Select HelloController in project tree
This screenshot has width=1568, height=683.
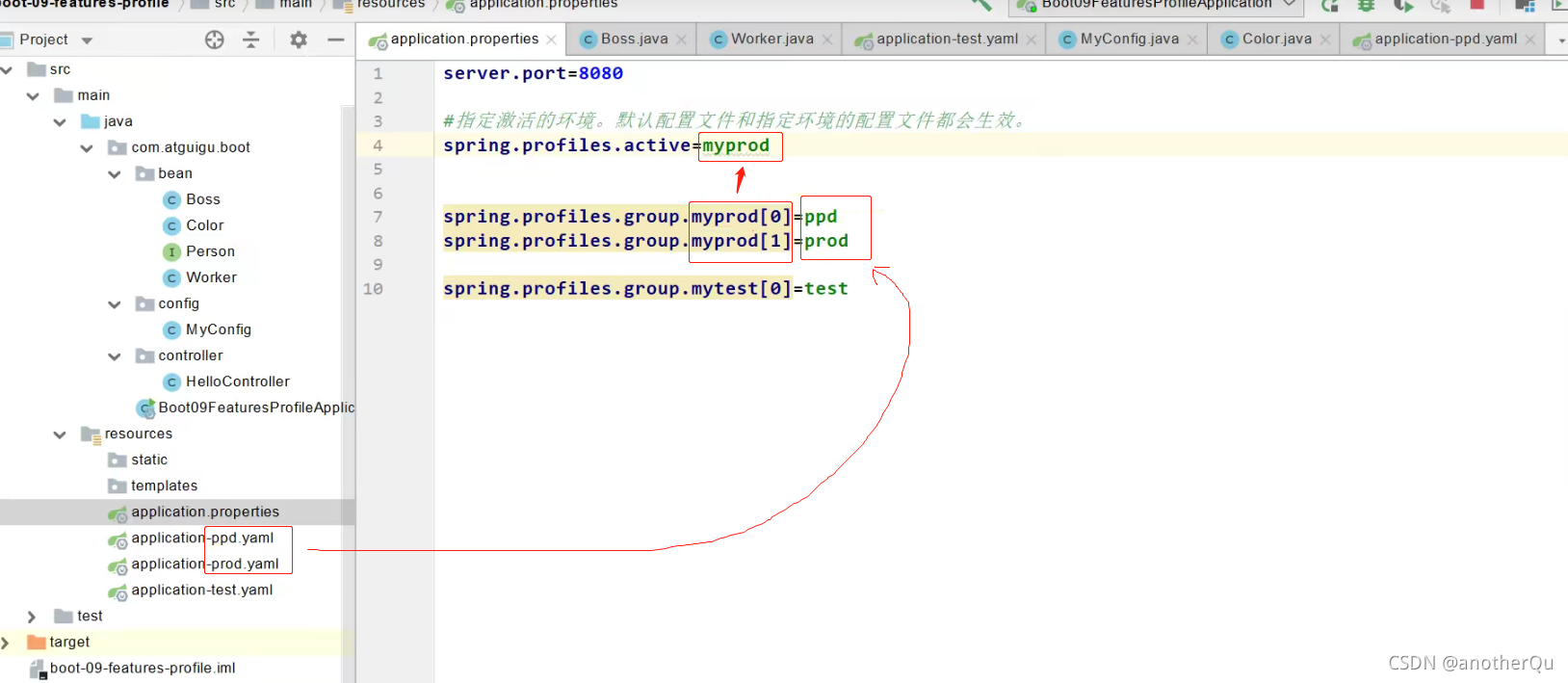point(226,381)
